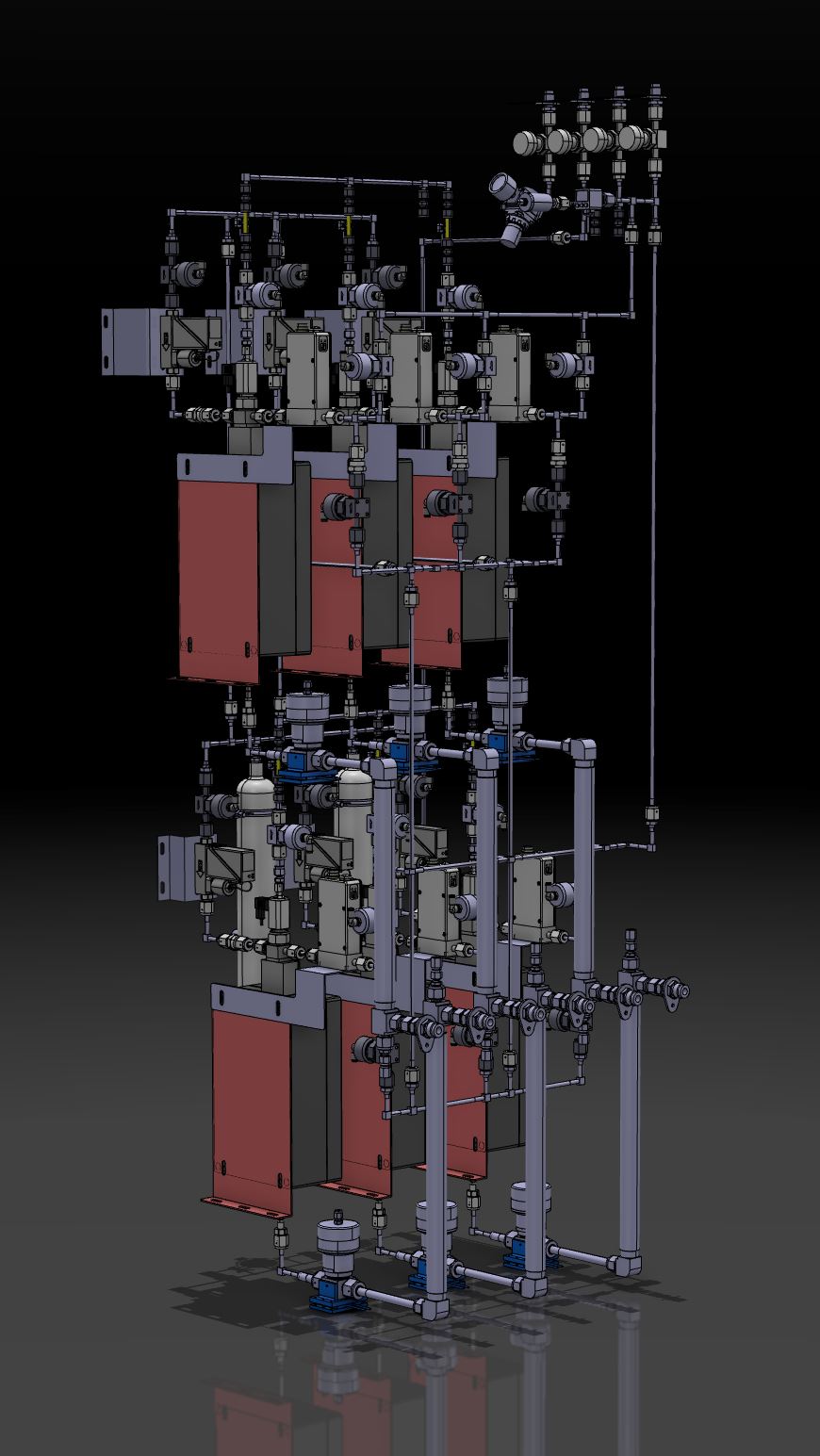Select the rightmost flange end of lower manifold
The image size is (820, 1456).
coord(676,991)
